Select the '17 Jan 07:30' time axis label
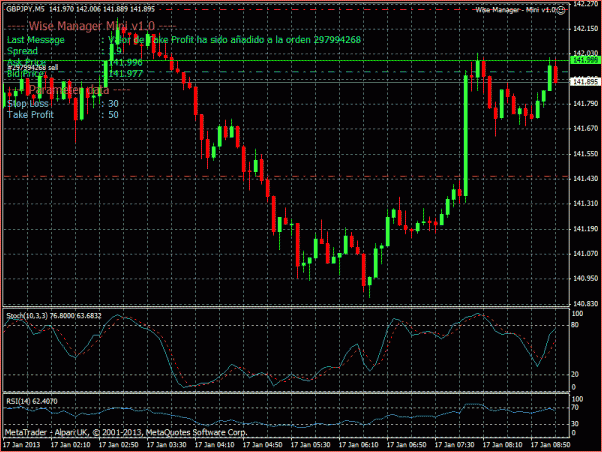602x452 pixels. [x=455, y=445]
